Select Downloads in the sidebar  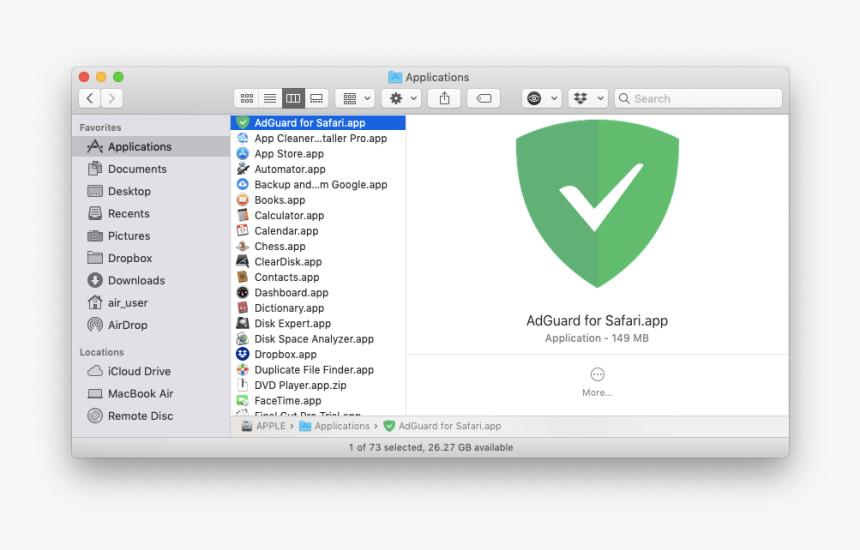coord(136,281)
